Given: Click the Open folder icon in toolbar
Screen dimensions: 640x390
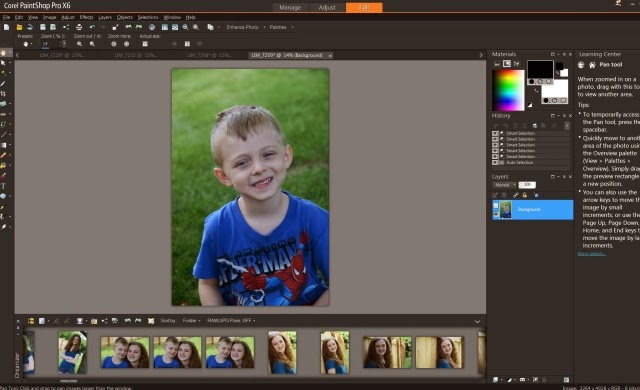Looking at the screenshot, I should click(x=19, y=27).
